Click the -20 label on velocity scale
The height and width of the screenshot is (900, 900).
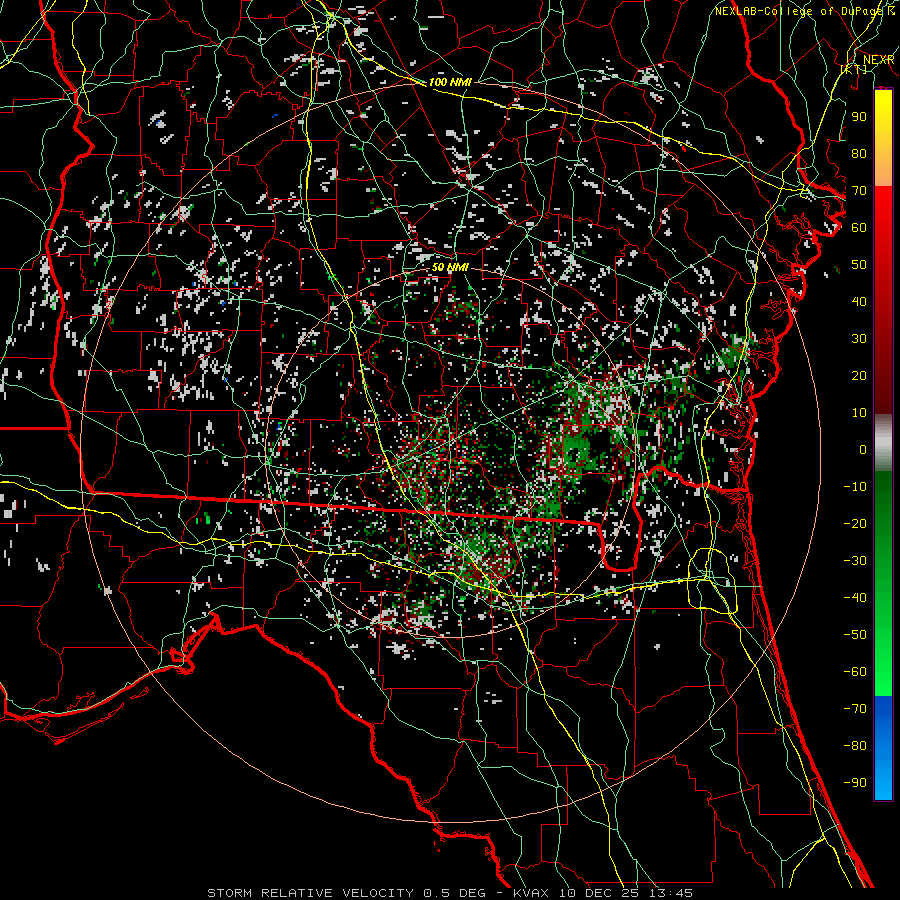855,523
